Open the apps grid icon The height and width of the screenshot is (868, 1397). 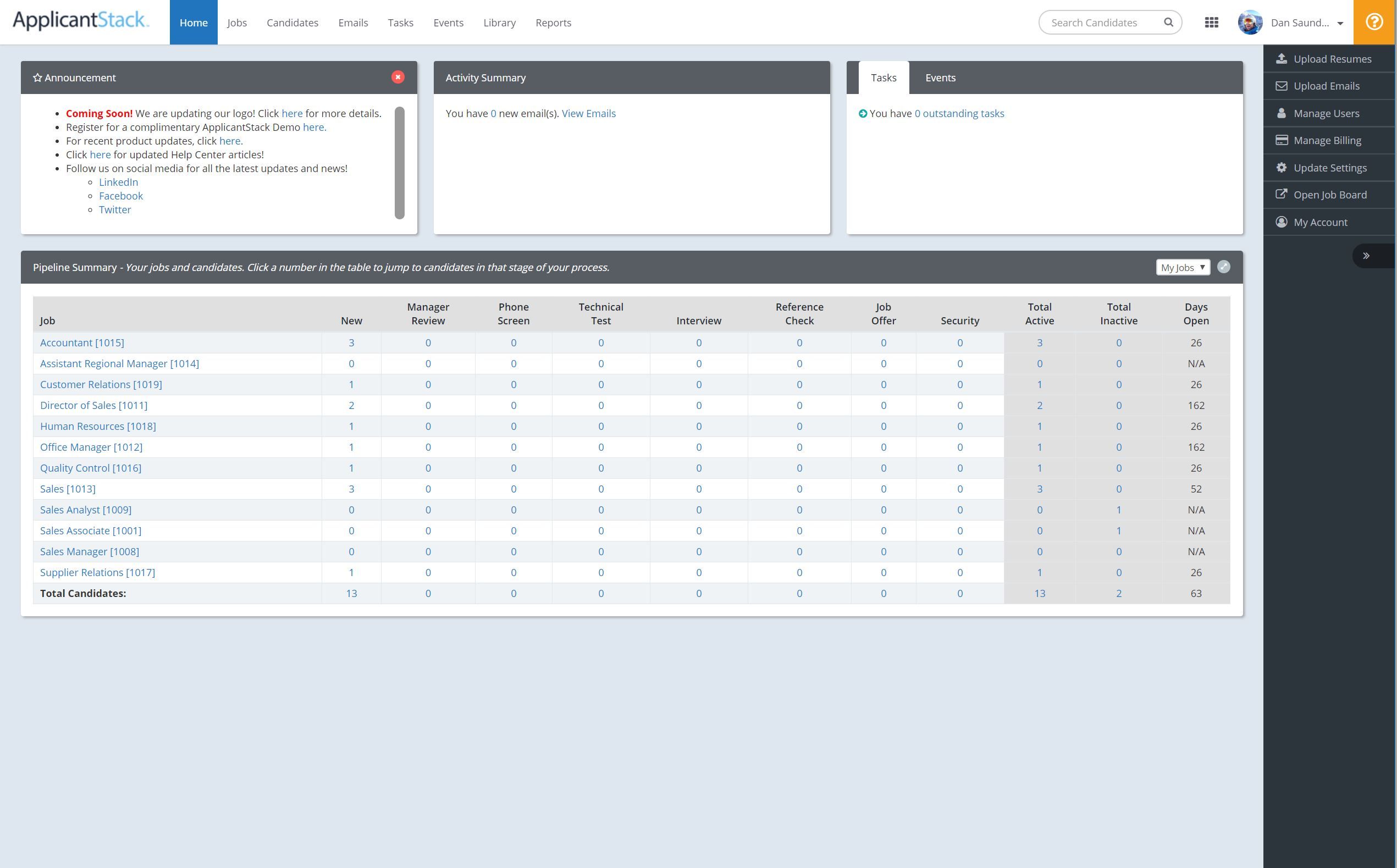click(1211, 23)
